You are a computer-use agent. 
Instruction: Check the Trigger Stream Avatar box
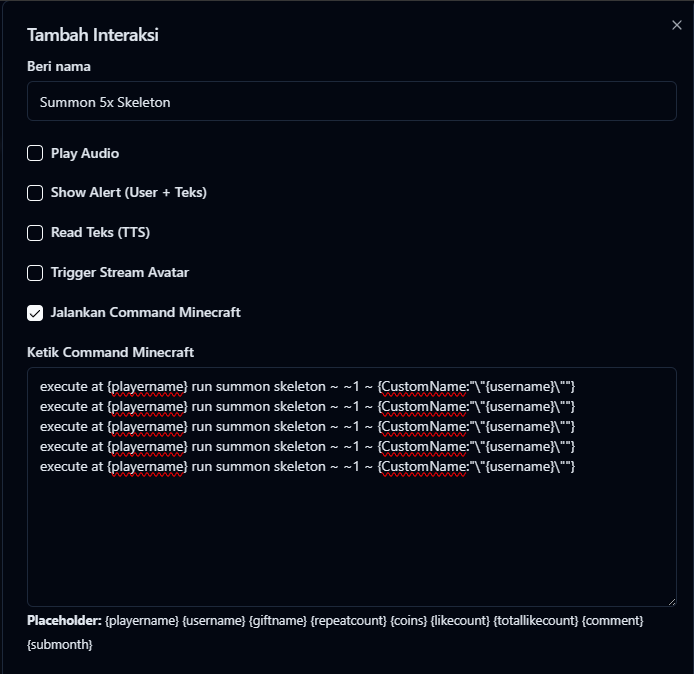(x=35, y=272)
